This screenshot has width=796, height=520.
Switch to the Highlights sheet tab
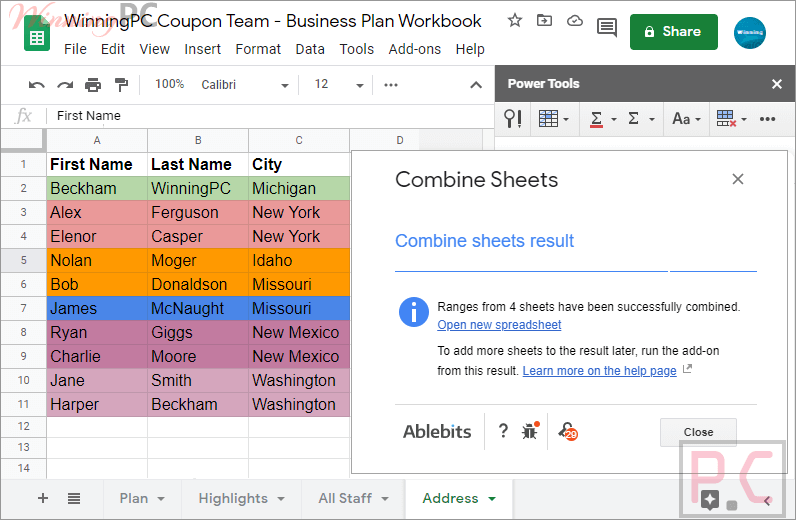tap(233, 498)
